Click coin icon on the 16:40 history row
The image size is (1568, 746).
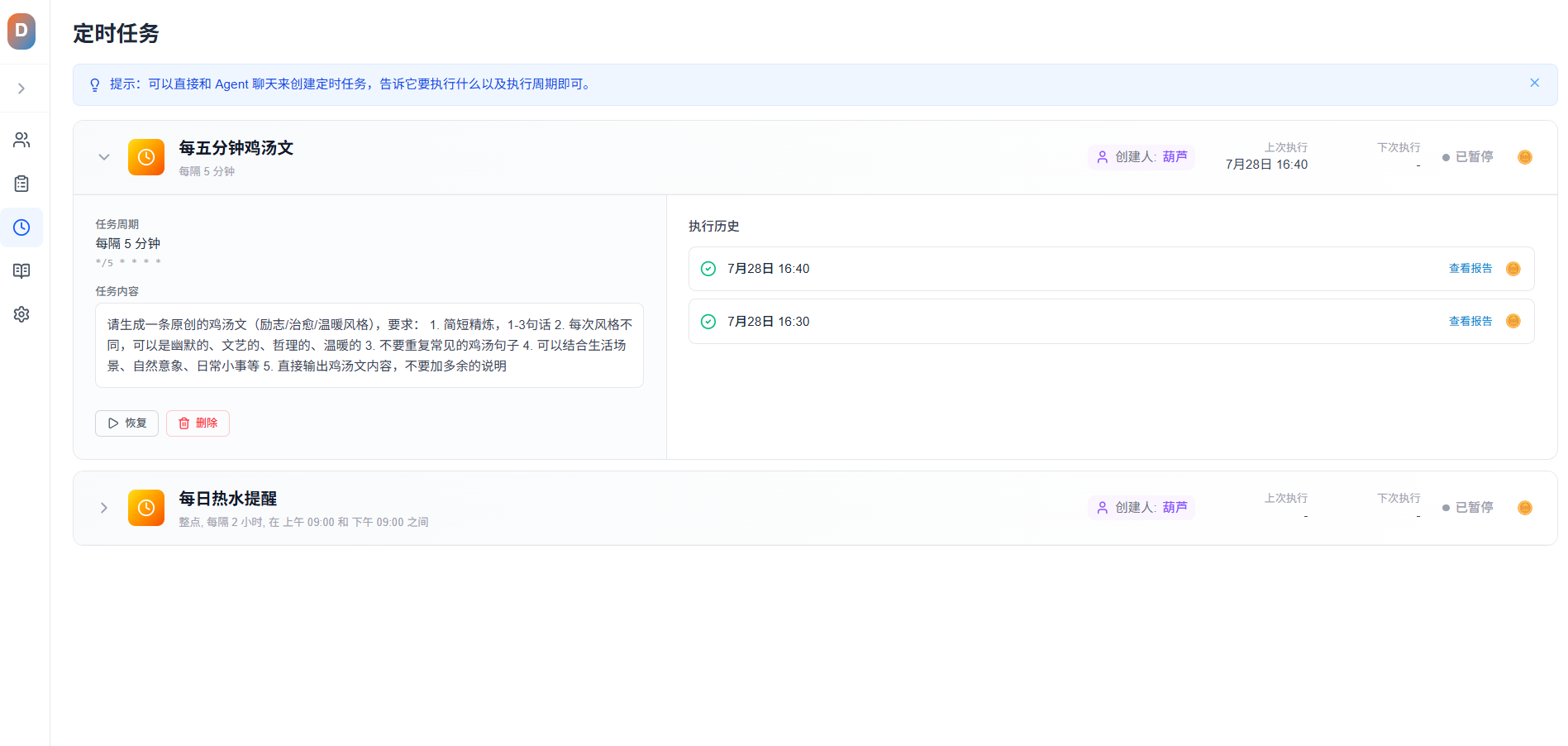tap(1513, 269)
